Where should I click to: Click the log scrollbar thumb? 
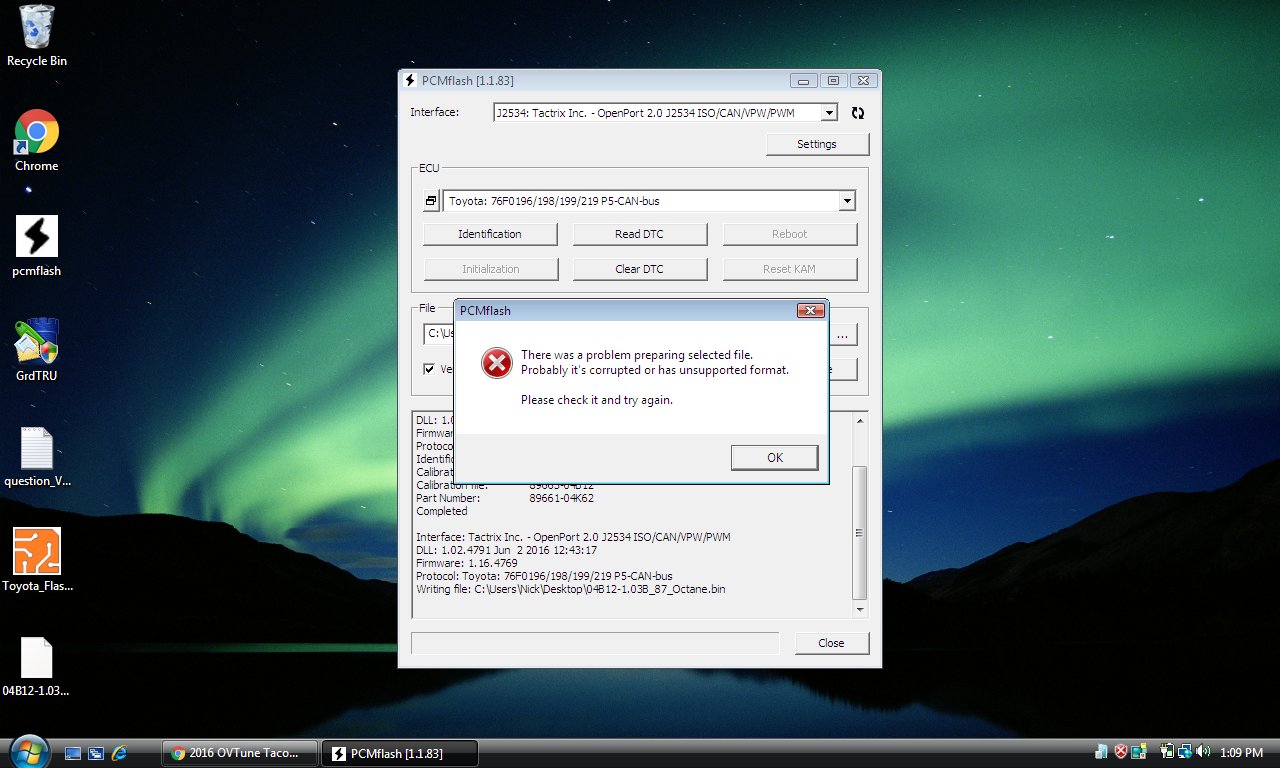858,533
